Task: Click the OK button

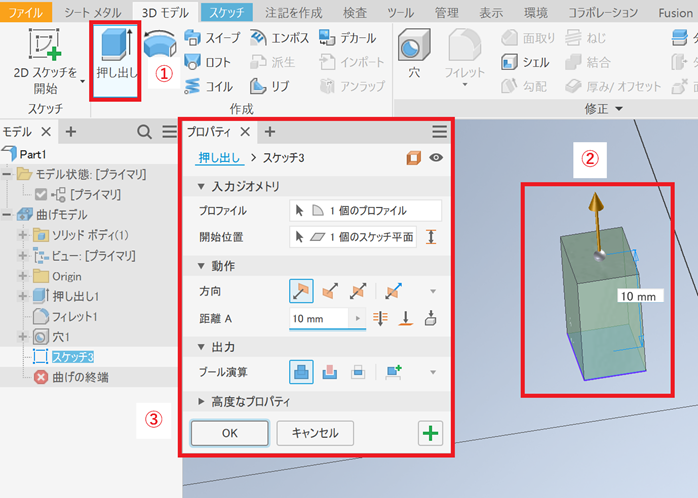Action: click(229, 433)
